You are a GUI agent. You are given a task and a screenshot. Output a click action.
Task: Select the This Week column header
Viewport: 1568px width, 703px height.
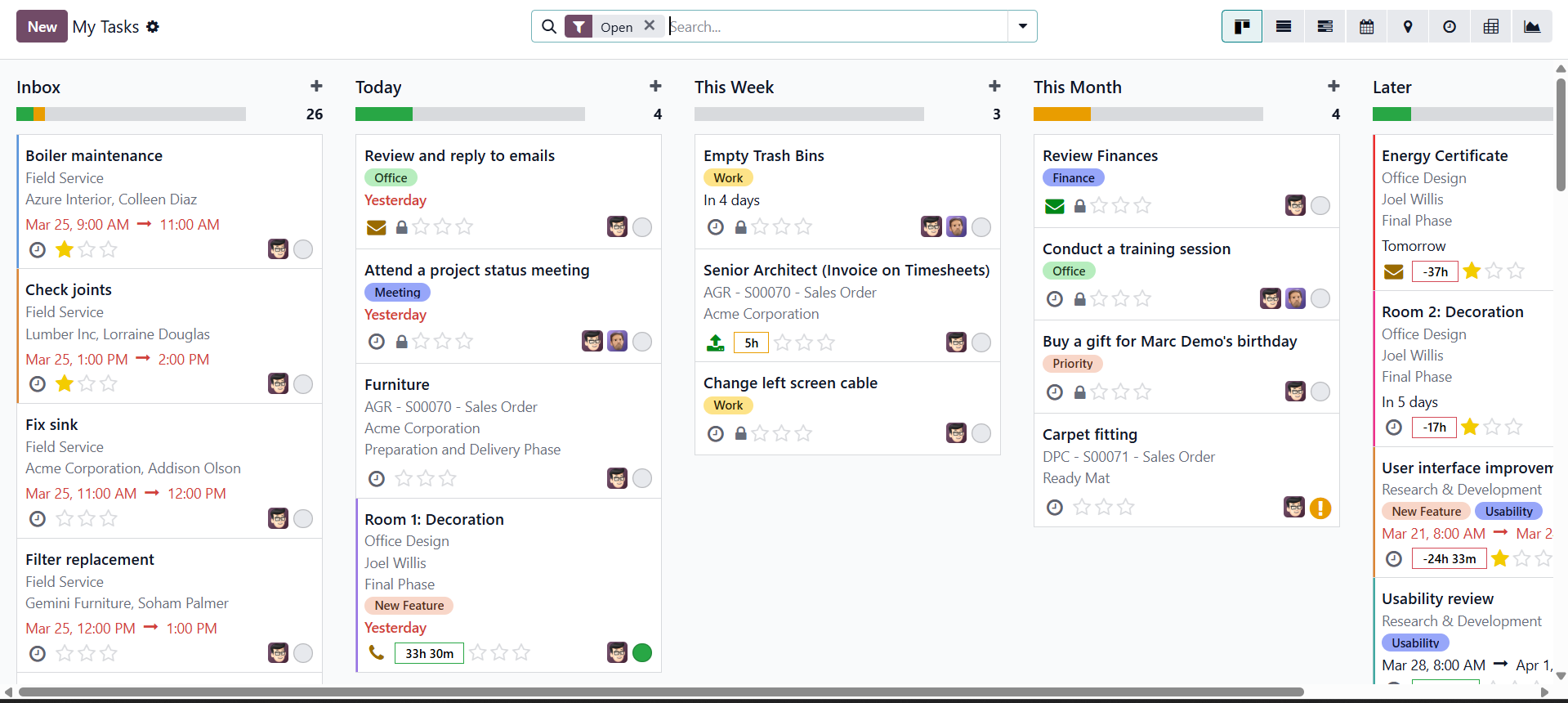click(734, 87)
